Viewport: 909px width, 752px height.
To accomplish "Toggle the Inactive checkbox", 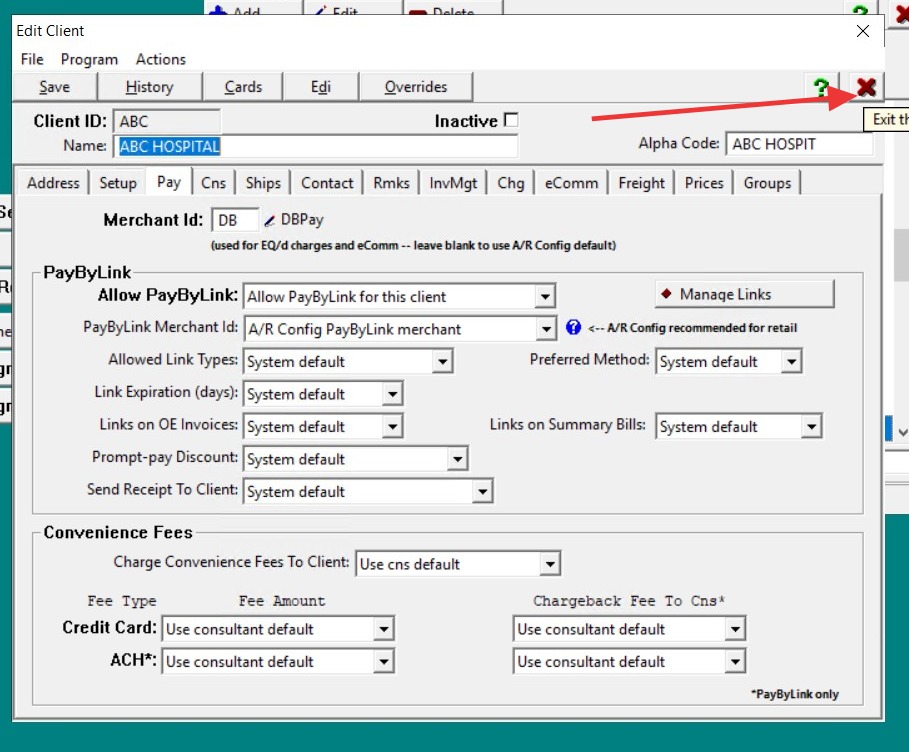I will point(511,120).
